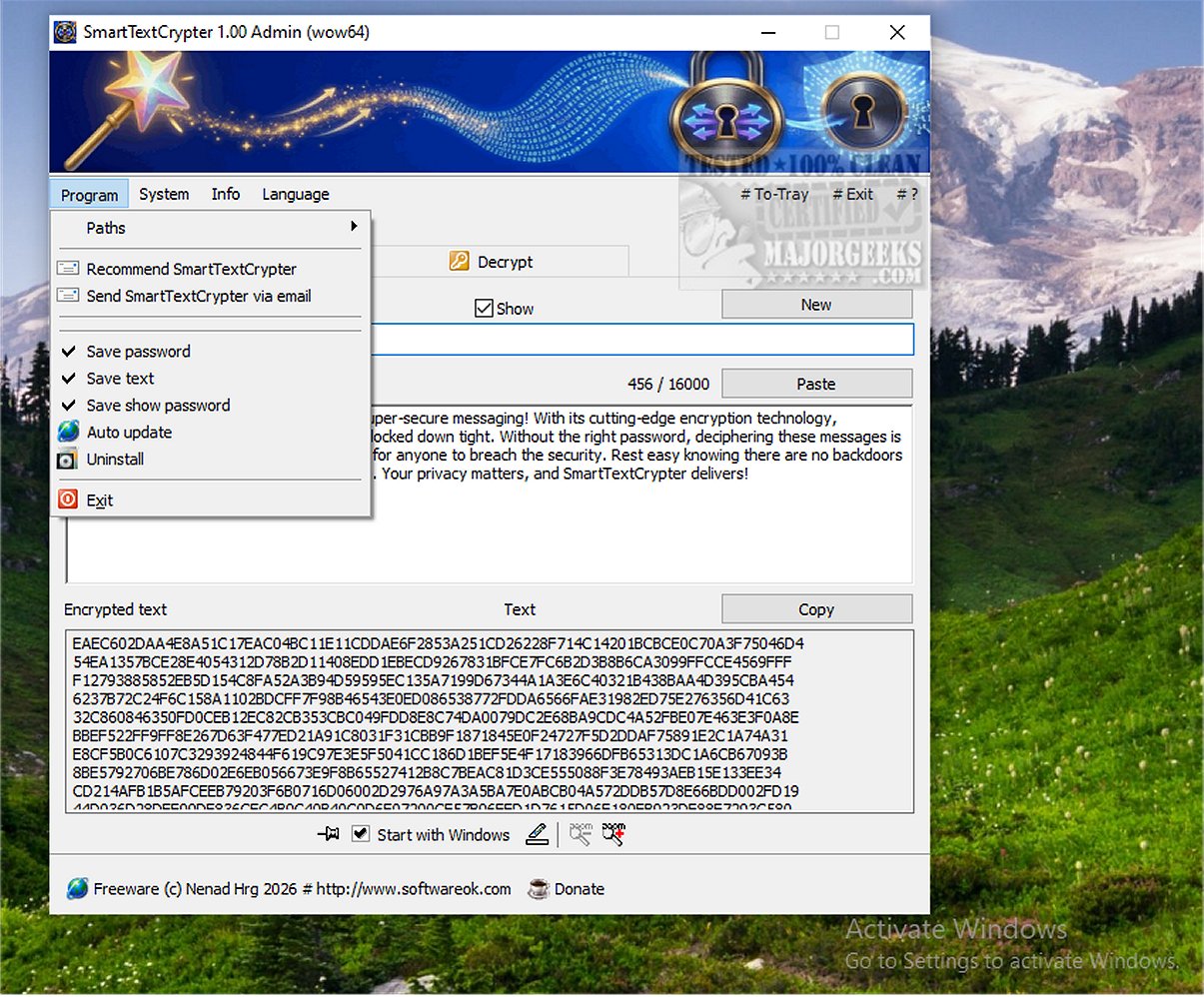Click the globe icon next to Freeware
Viewport: 1204px width, 997px height.
tap(77, 888)
